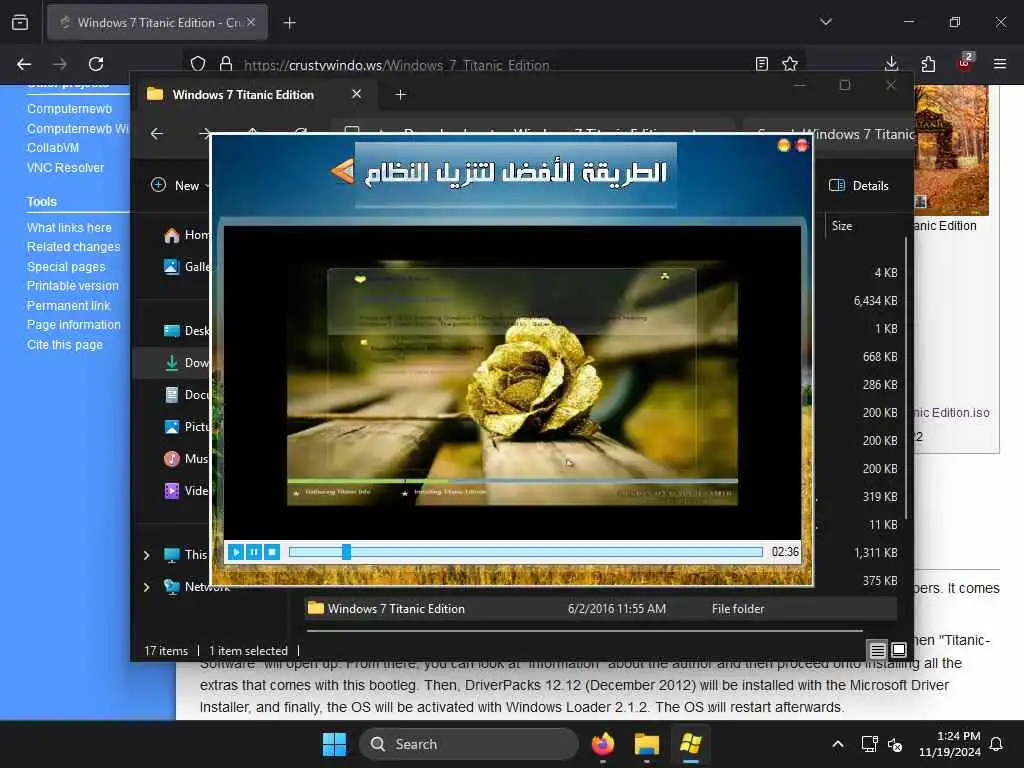1024x768 pixels.
Task: Open the Firefox list all tabs dropdown
Action: pos(826,22)
